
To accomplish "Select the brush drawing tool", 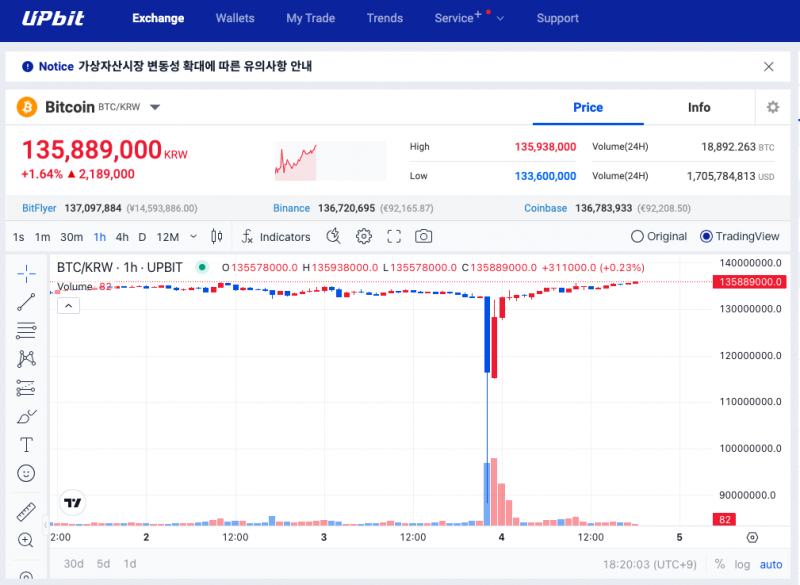I will [x=26, y=416].
